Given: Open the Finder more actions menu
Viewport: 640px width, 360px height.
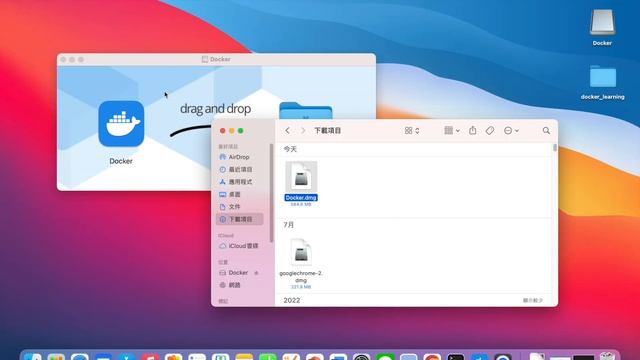Looking at the screenshot, I should click(511, 131).
